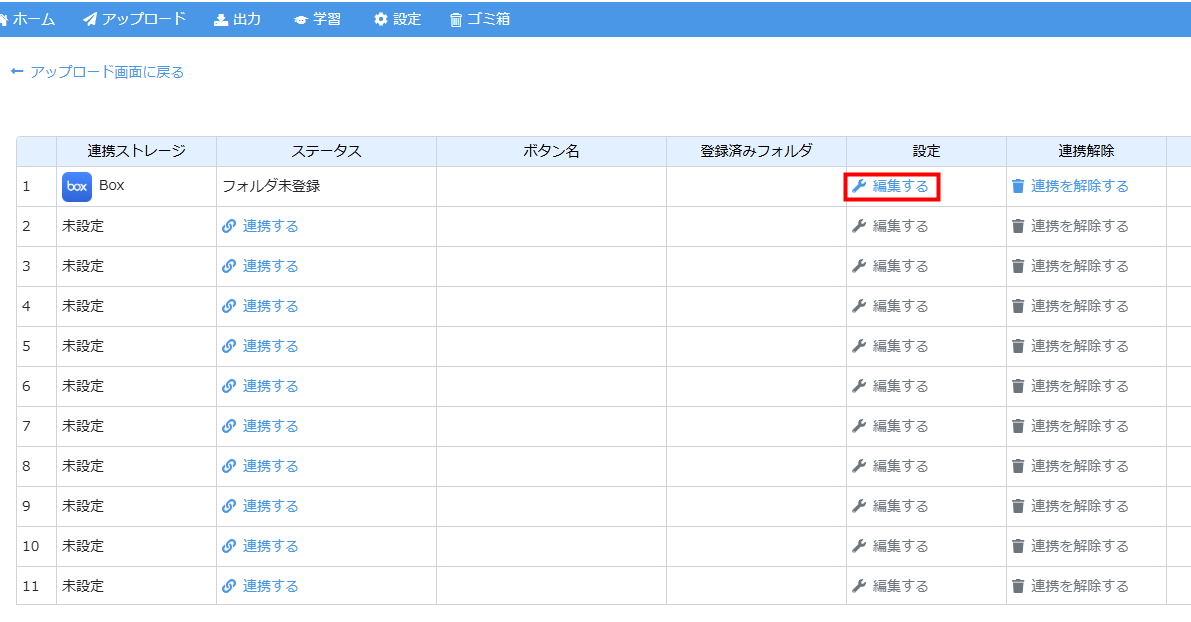Click the chain link icon in row 2
The height and width of the screenshot is (622, 1191).
[x=229, y=226]
